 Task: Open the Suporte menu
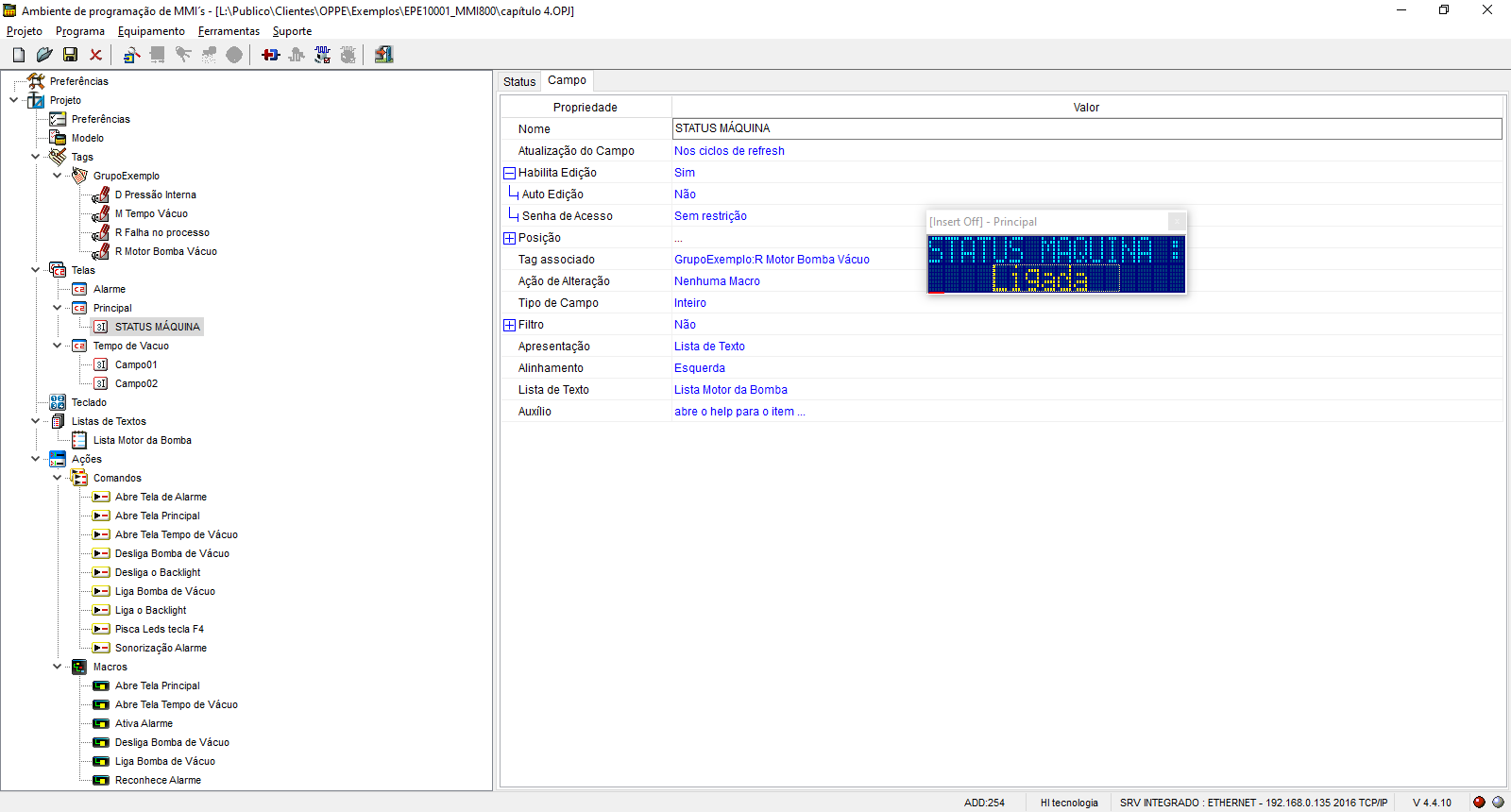(292, 31)
